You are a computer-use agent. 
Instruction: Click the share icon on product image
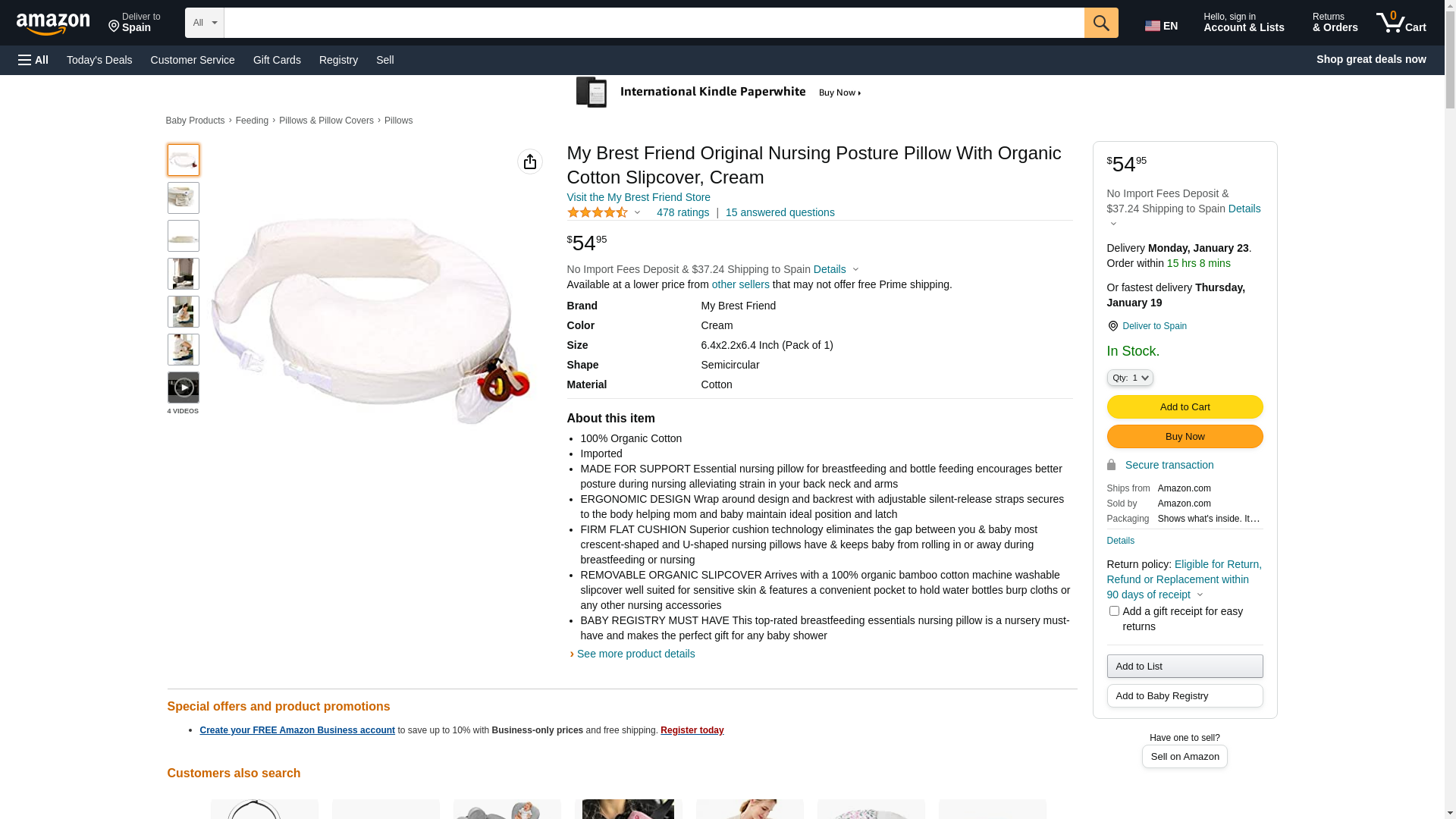coord(530,162)
